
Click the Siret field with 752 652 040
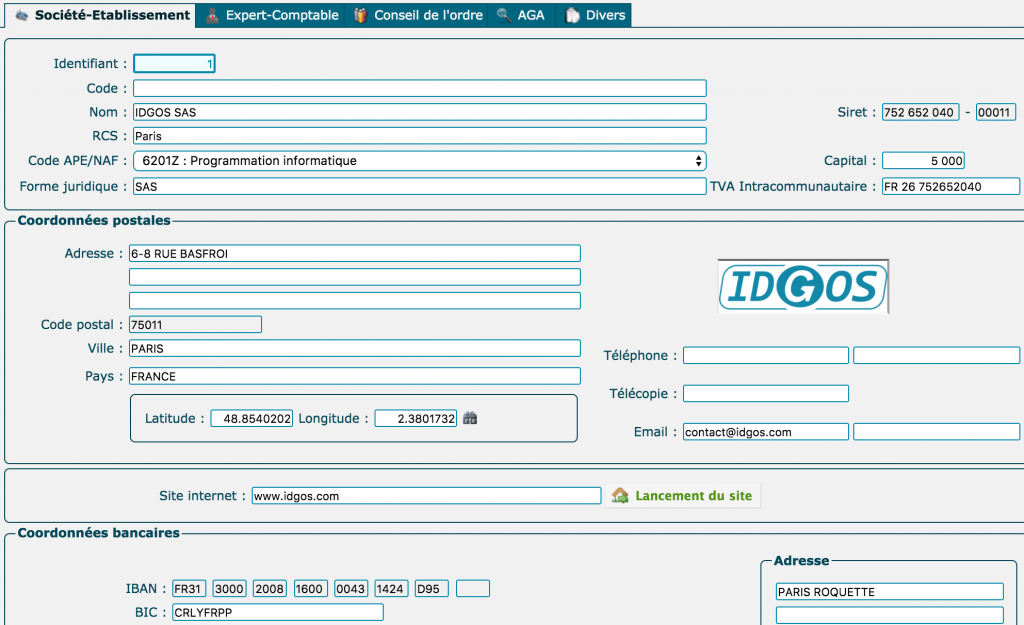920,112
